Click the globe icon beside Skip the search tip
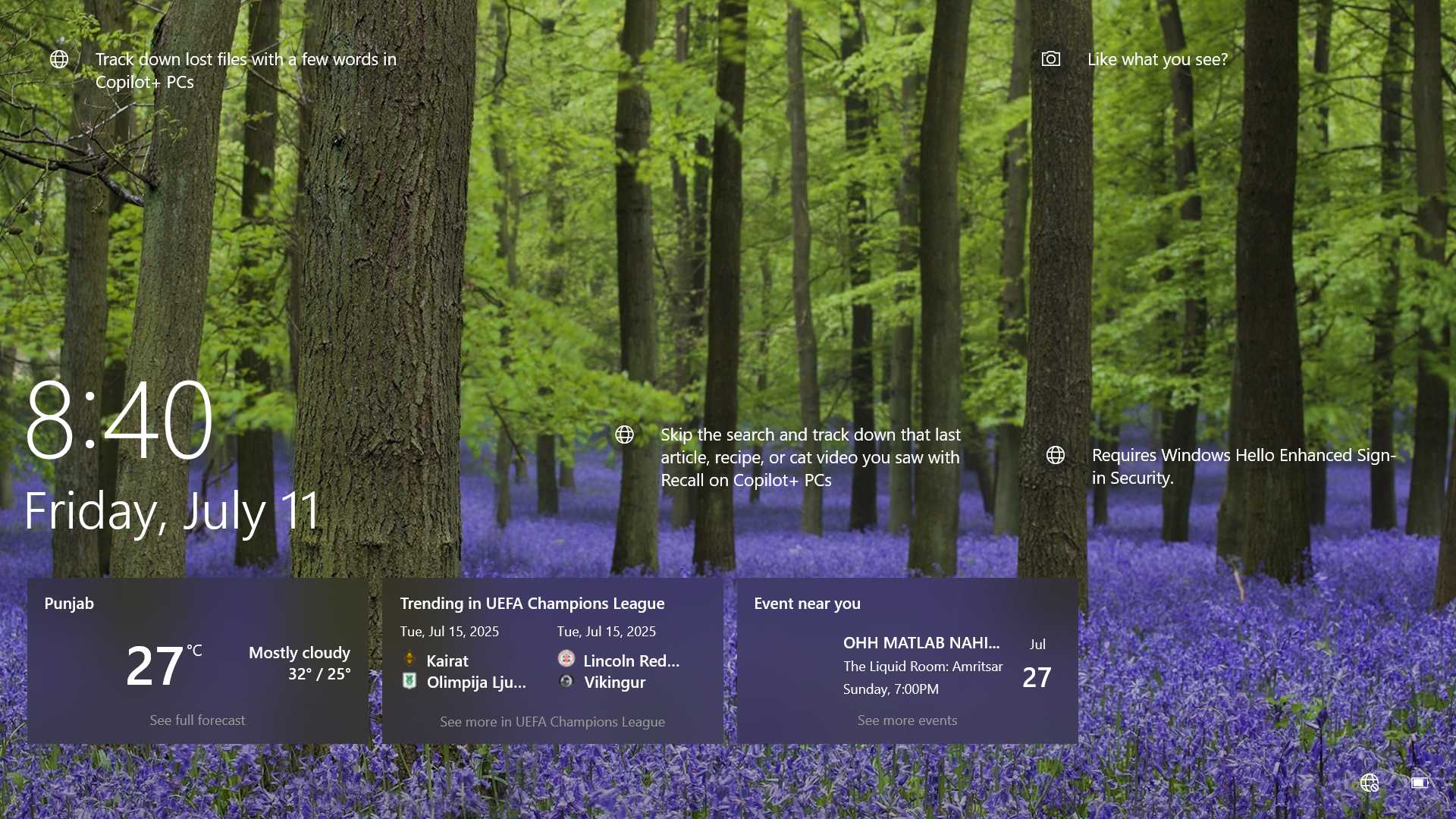Viewport: 1456px width, 819px height. 624,435
